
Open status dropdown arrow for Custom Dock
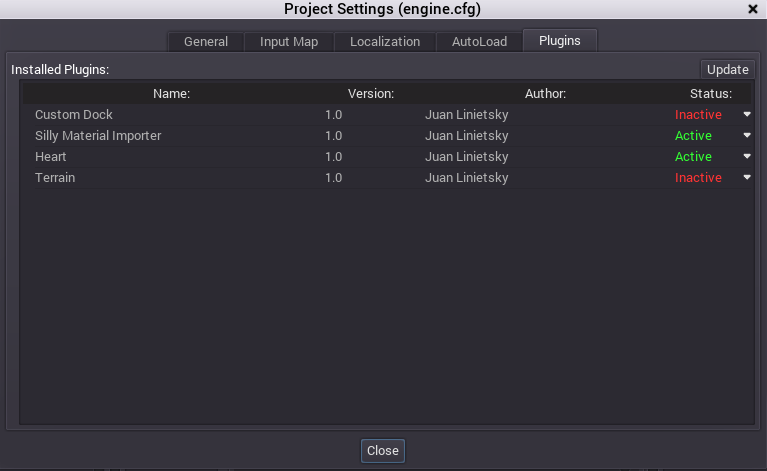click(x=746, y=114)
